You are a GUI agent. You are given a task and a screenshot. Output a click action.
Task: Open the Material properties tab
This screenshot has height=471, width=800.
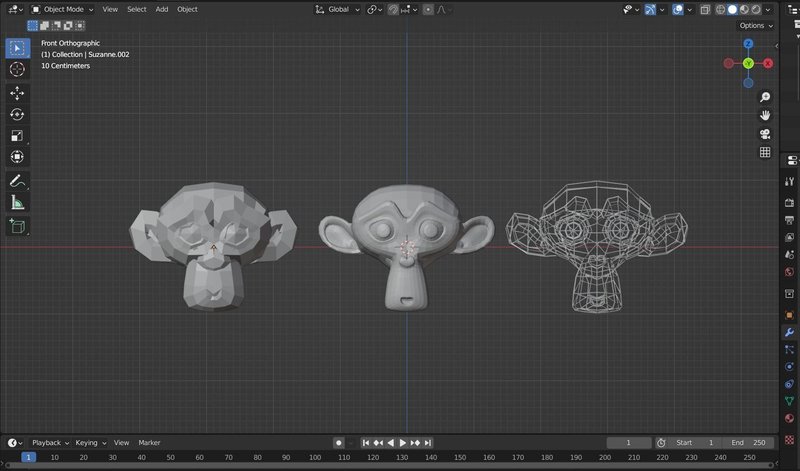789,418
